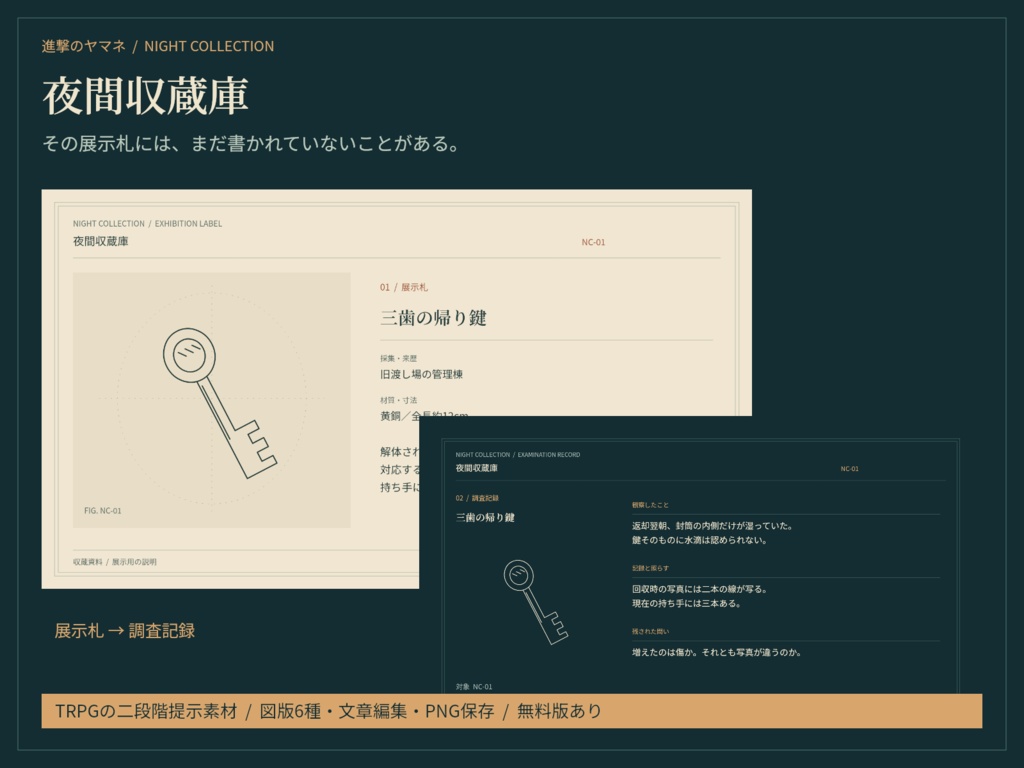Click the line '回収時の写真には二本の線が写る。'

(699, 589)
